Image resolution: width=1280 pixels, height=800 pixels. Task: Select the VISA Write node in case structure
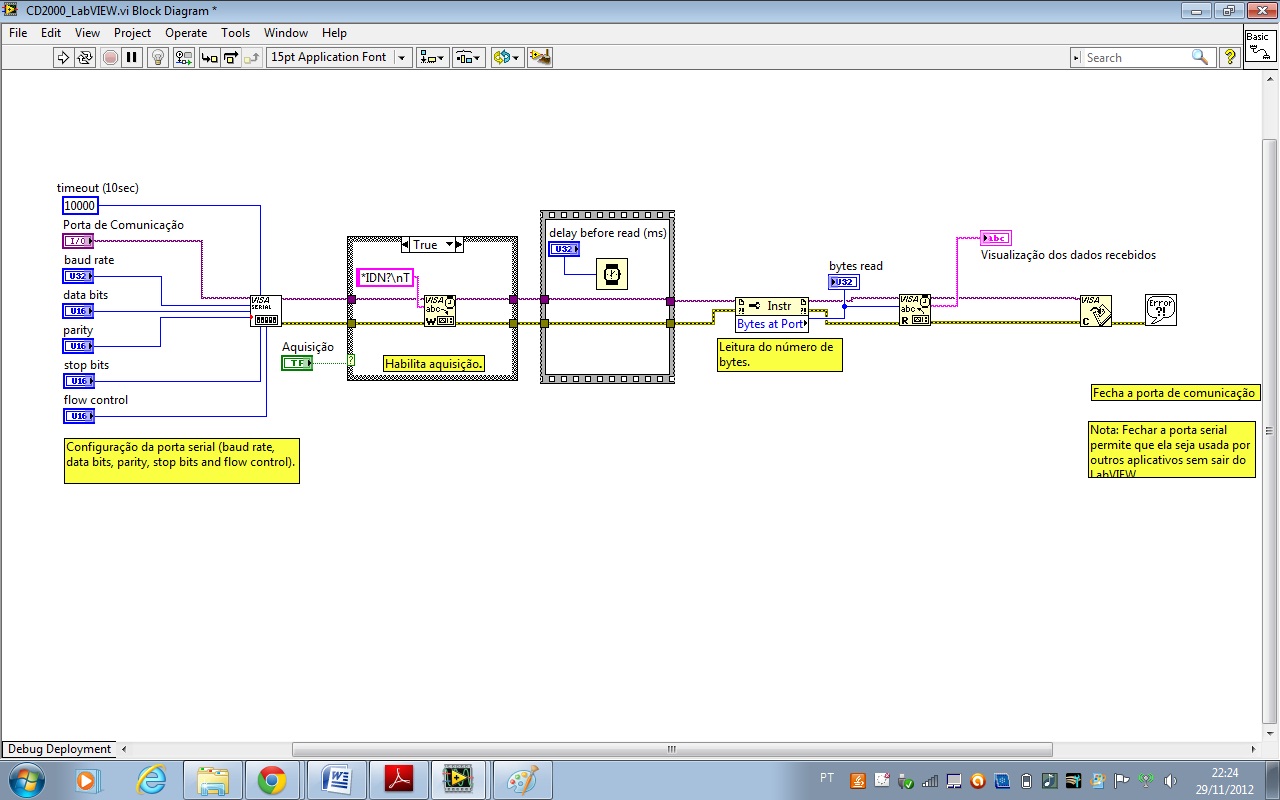coord(439,311)
